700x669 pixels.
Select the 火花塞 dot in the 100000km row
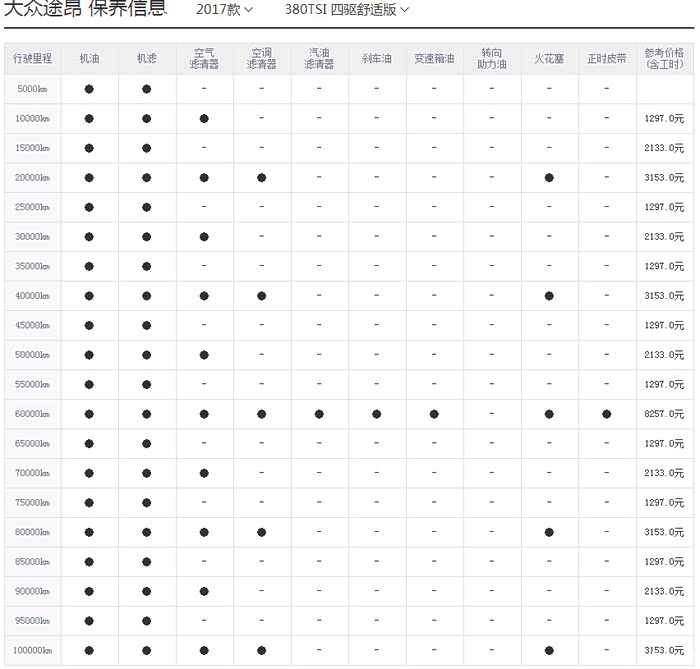point(549,650)
